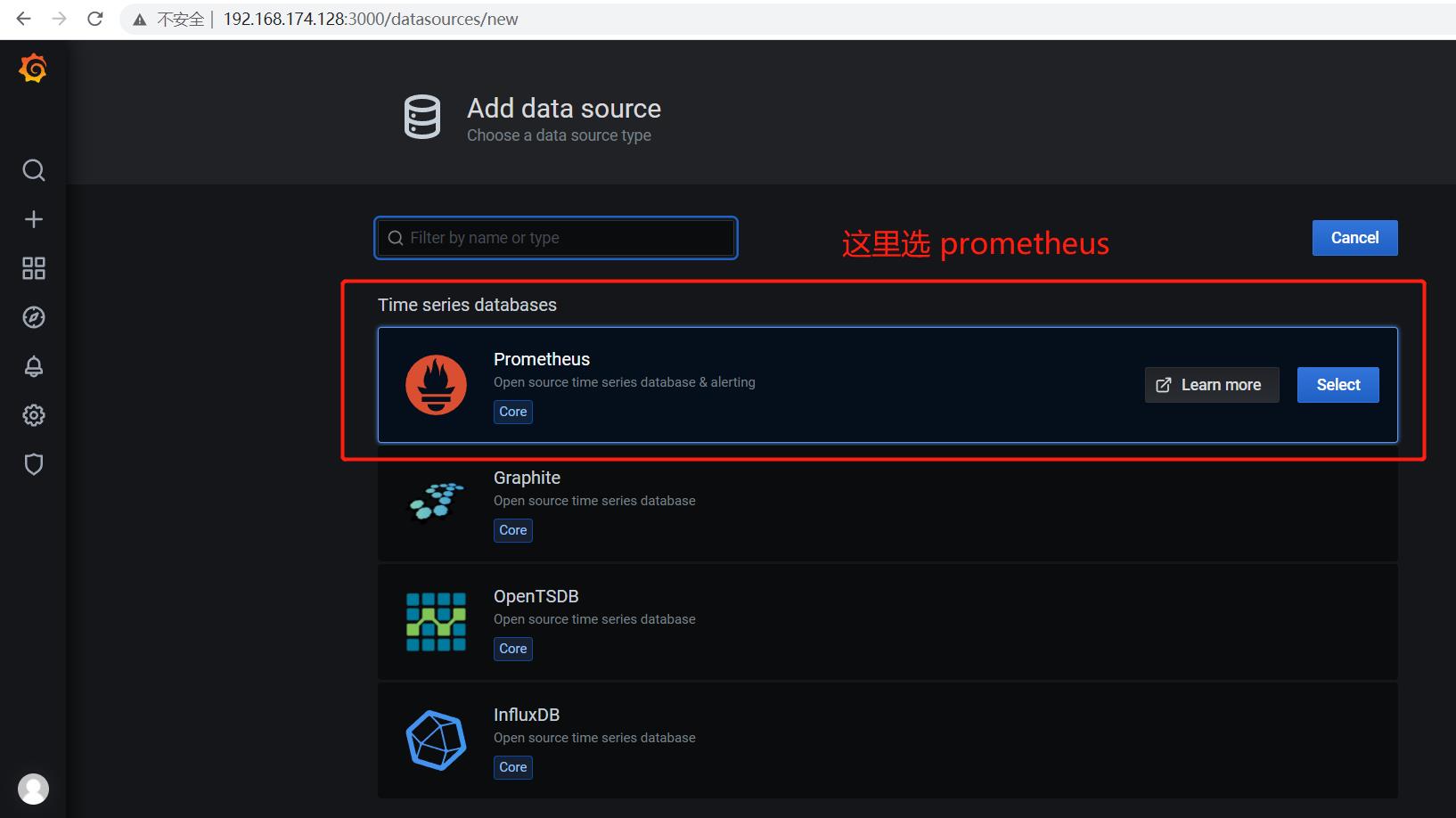Click the Core badge under OpenTSDB

tap(513, 649)
